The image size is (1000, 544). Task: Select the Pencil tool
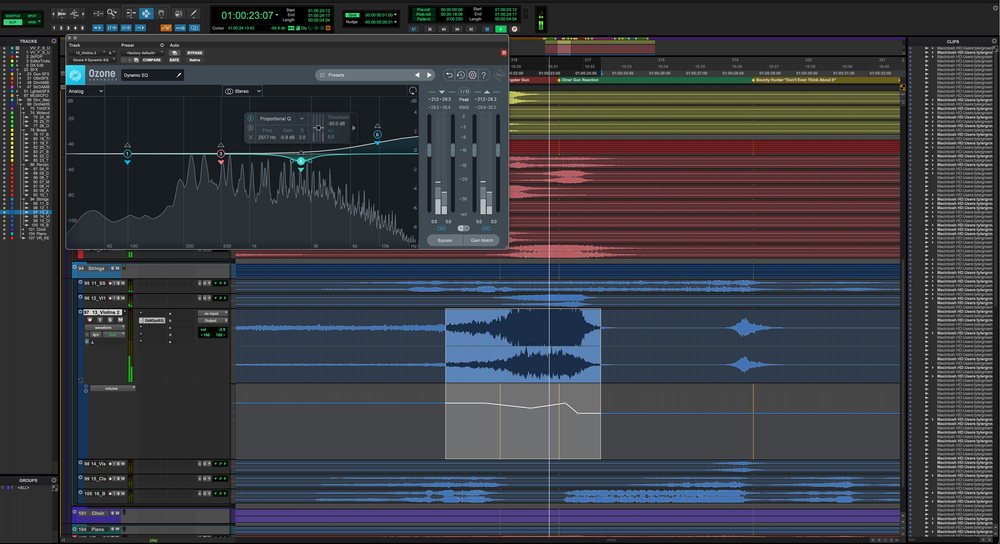click(x=193, y=13)
